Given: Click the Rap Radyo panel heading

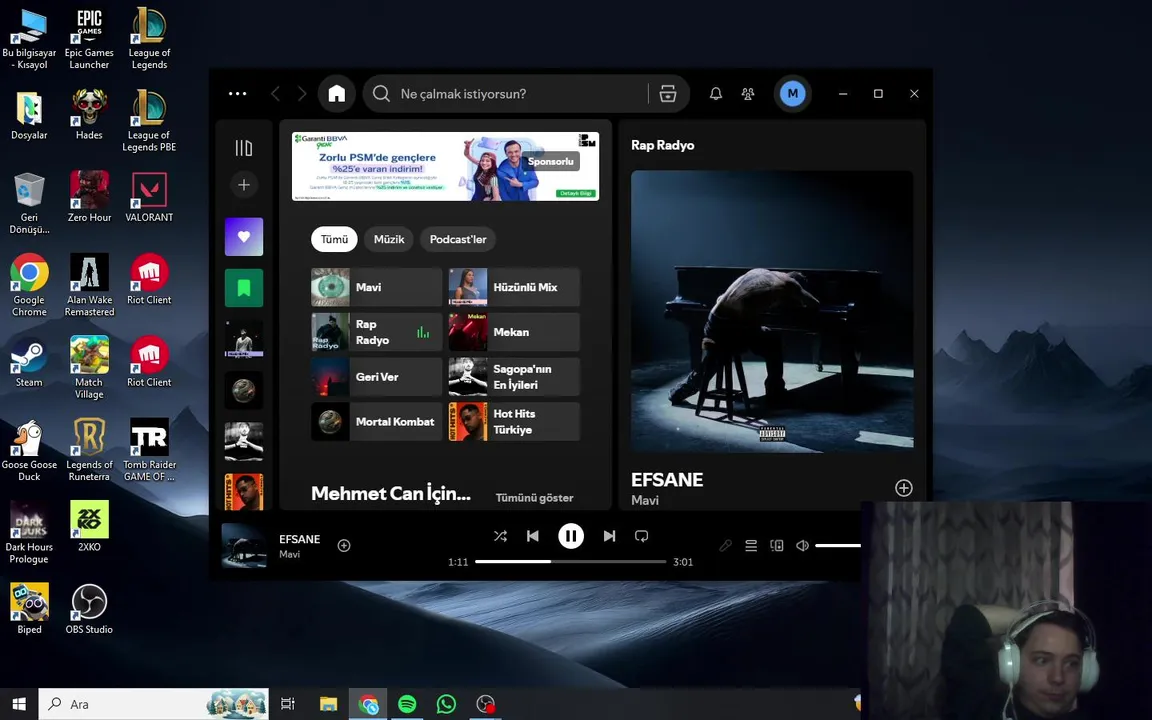Looking at the screenshot, I should [663, 145].
